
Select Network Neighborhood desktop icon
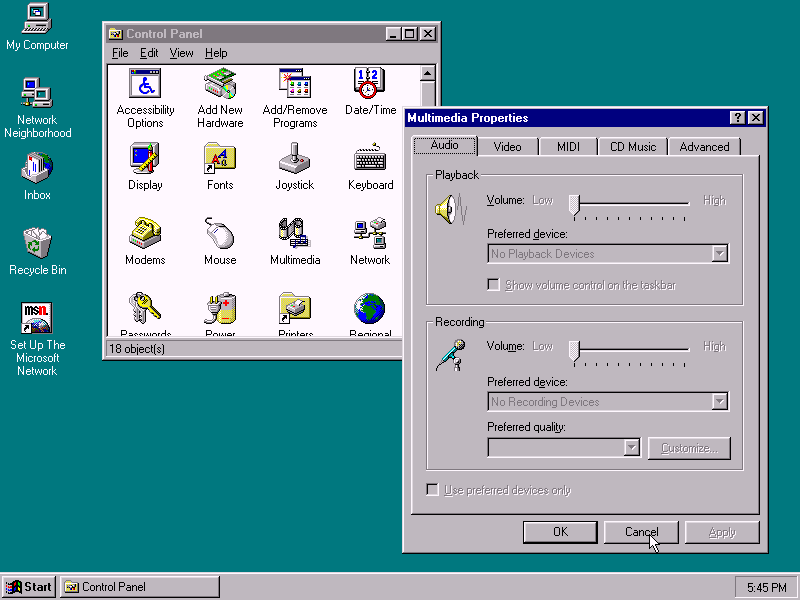point(37,93)
